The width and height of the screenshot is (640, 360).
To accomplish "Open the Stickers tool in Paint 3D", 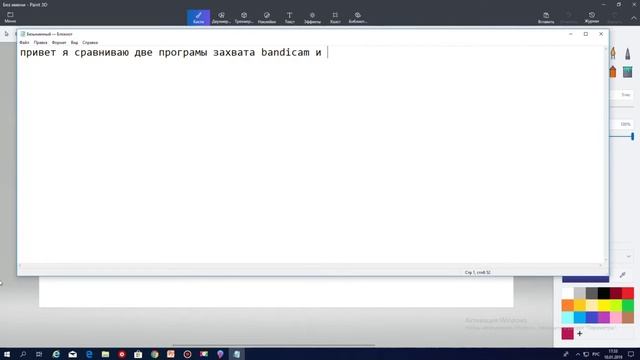I will click(267, 18).
